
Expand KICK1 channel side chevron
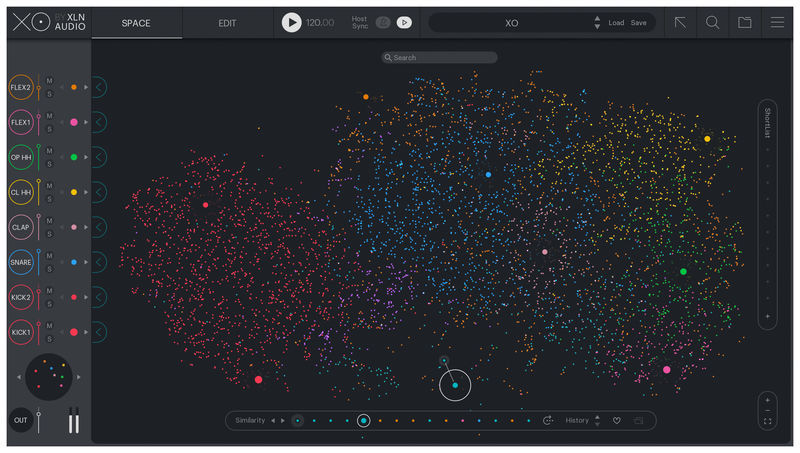(x=99, y=332)
